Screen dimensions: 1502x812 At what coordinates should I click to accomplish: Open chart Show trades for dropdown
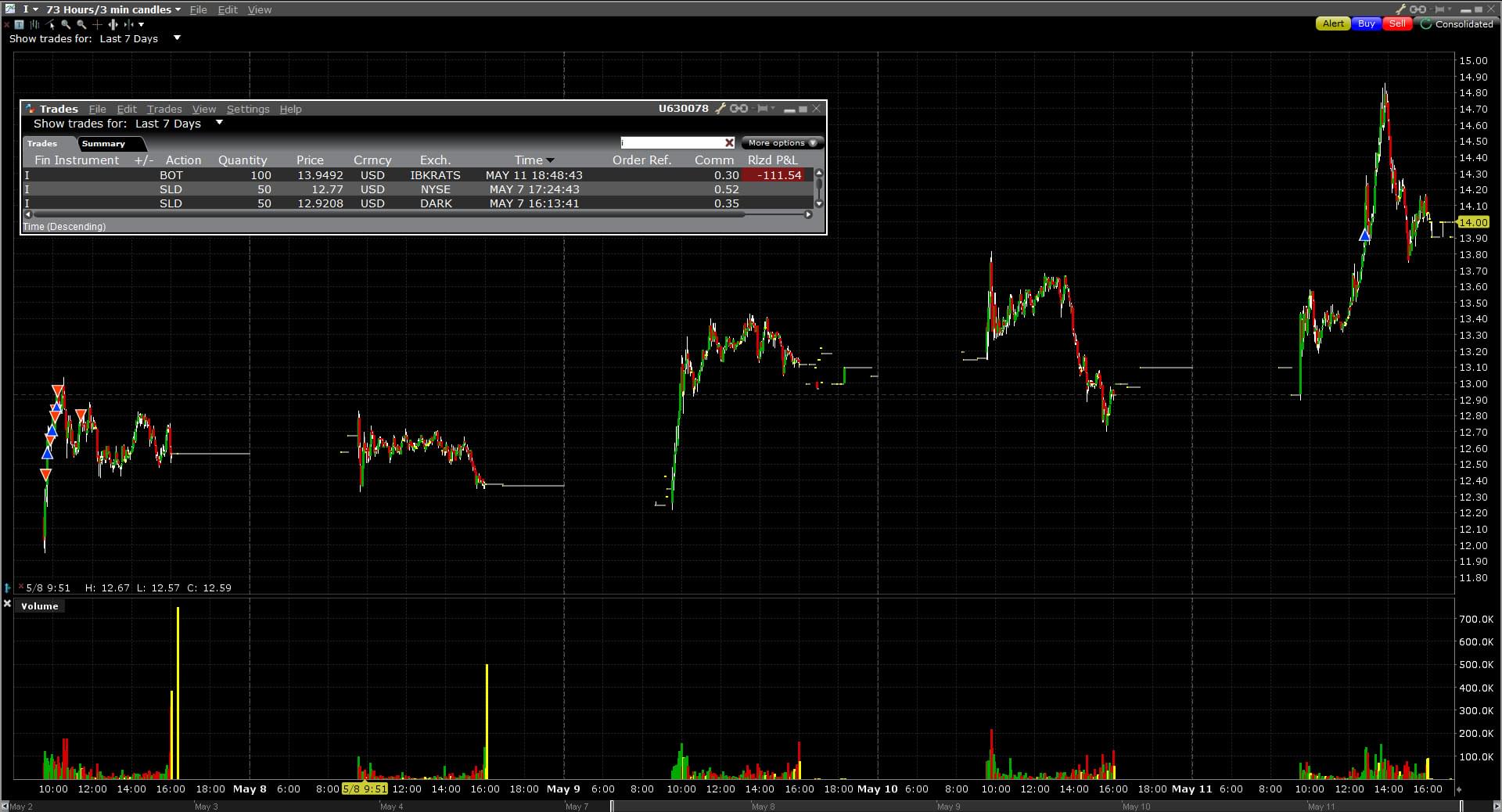(177, 38)
